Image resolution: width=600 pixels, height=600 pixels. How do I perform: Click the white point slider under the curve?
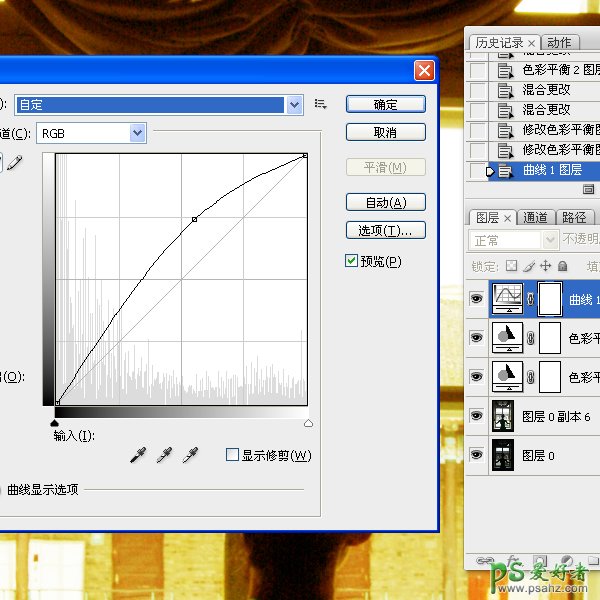(307, 424)
